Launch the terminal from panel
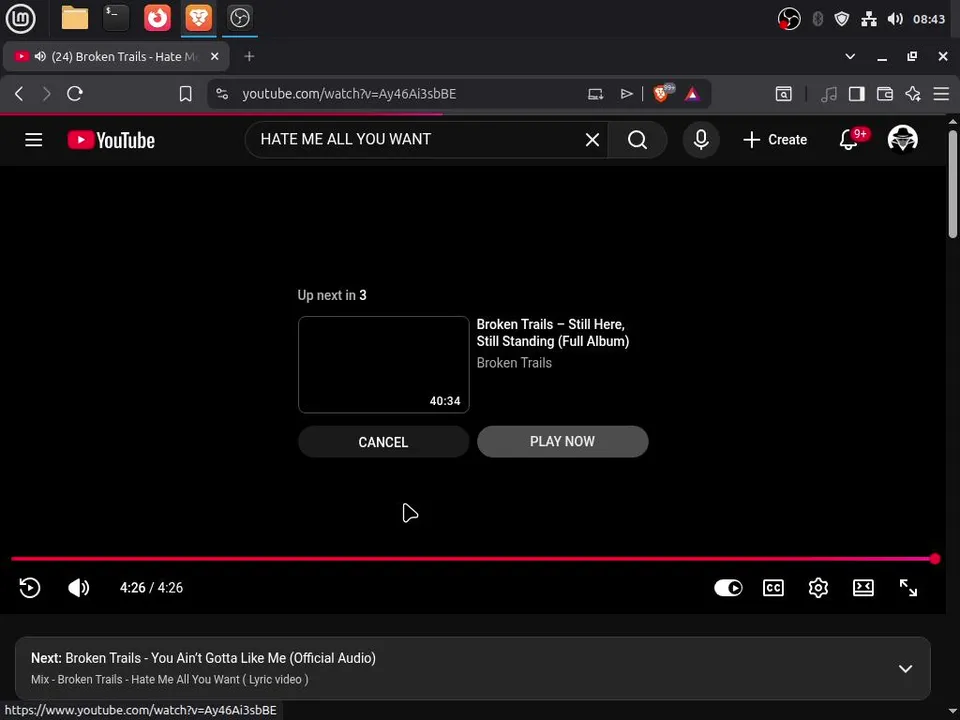This screenshot has width=960, height=720. (x=116, y=18)
